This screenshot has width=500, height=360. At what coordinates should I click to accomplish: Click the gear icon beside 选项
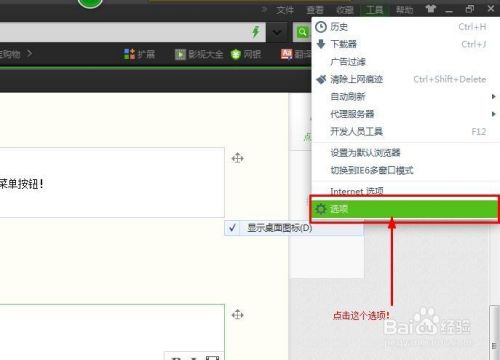click(321, 209)
